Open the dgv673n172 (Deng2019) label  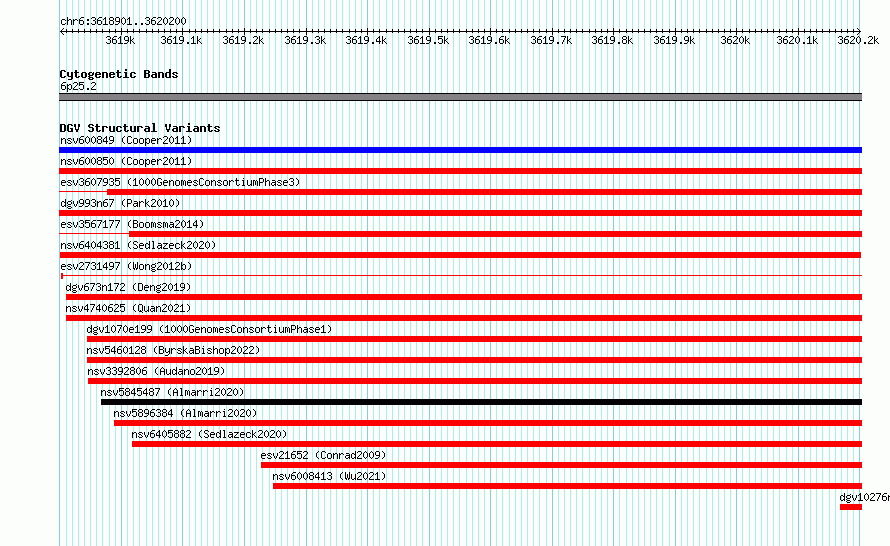pyautogui.click(x=128, y=287)
